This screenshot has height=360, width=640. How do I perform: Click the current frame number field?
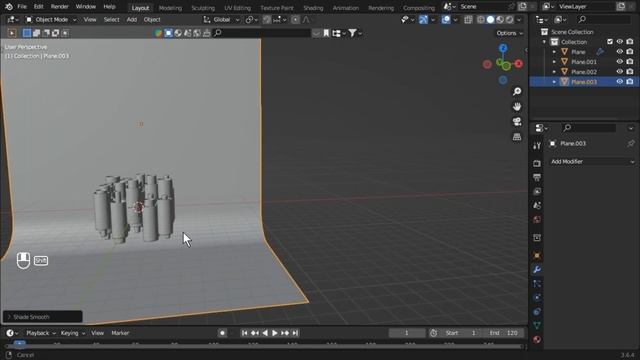pyautogui.click(x=407, y=333)
